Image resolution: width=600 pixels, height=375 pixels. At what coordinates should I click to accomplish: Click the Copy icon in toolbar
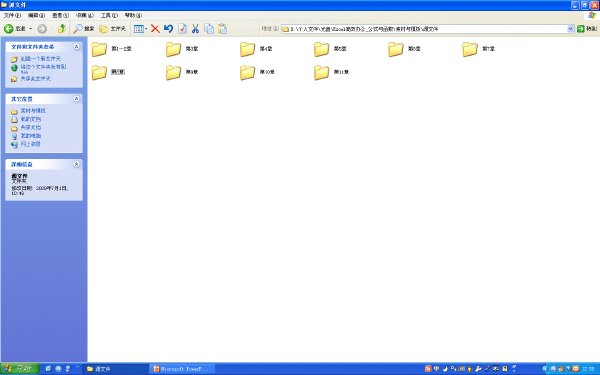(209, 29)
